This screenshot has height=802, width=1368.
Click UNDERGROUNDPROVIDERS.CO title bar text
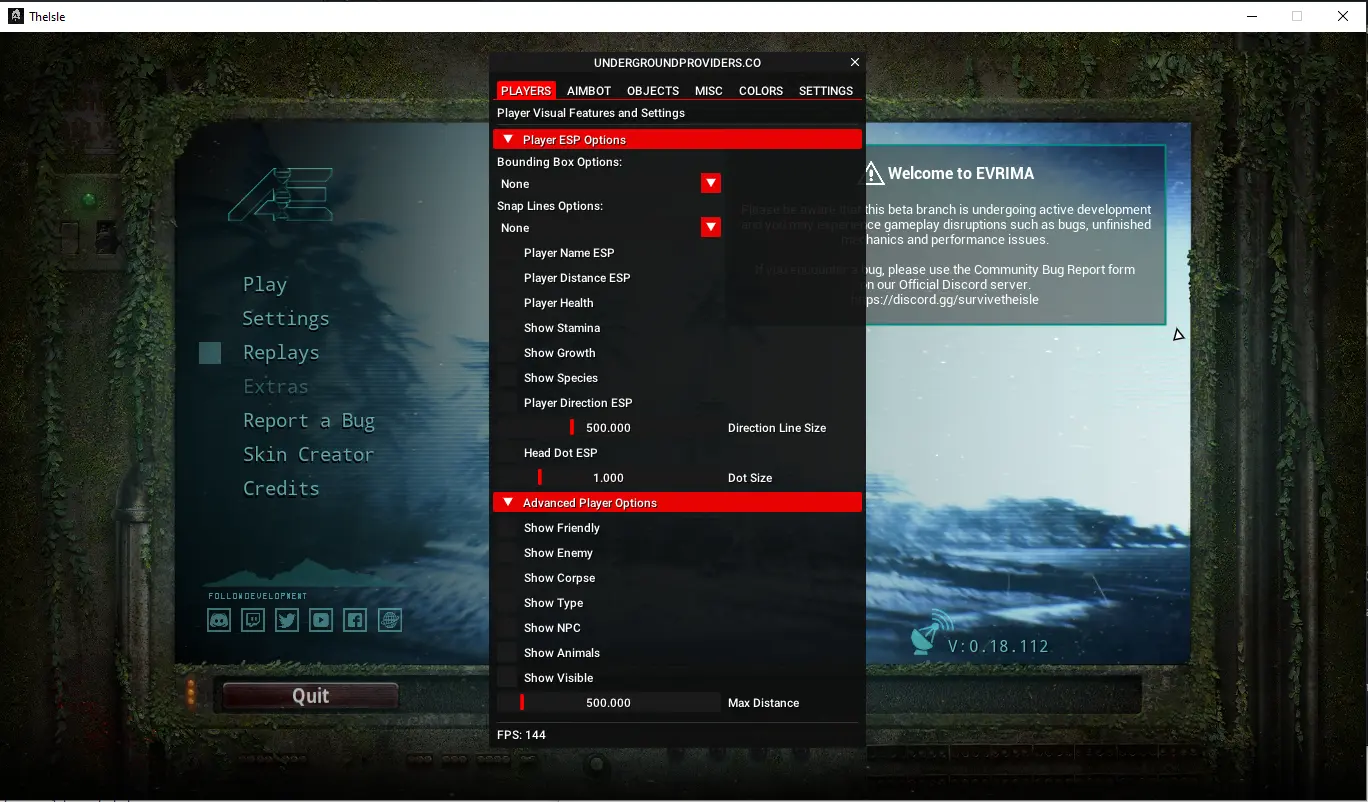coord(677,62)
